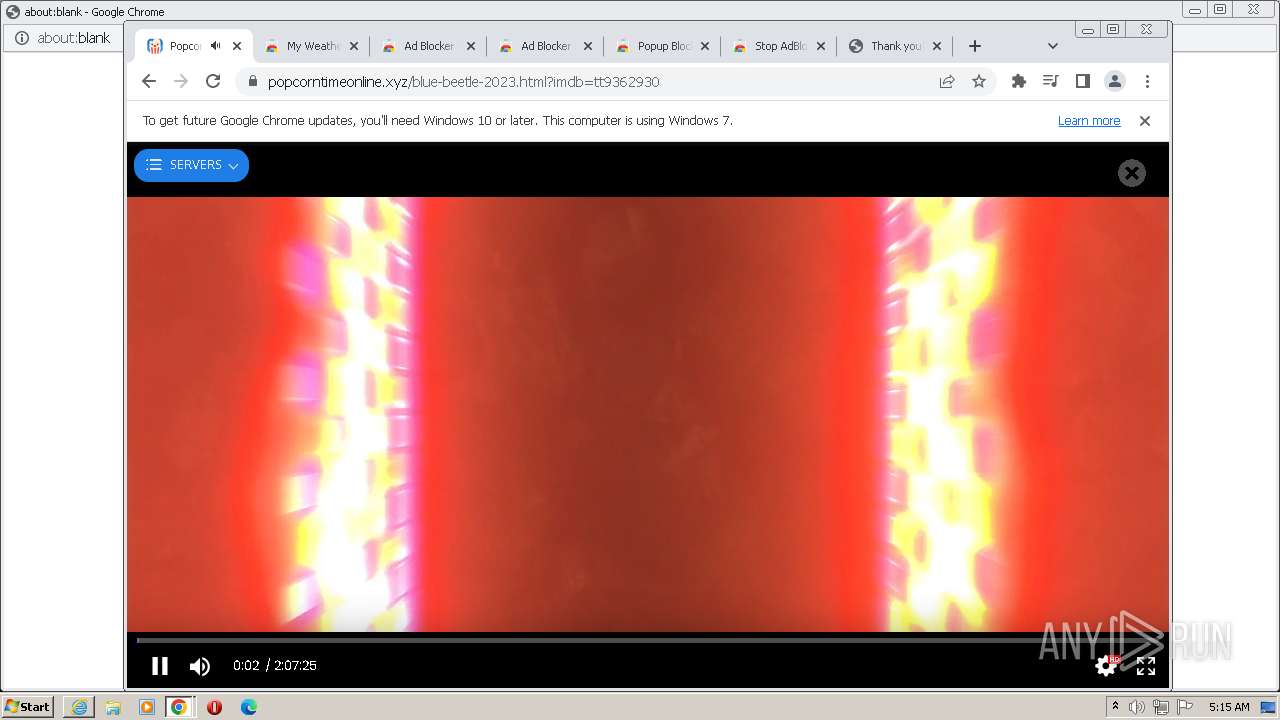Go back to previous page

(x=149, y=82)
